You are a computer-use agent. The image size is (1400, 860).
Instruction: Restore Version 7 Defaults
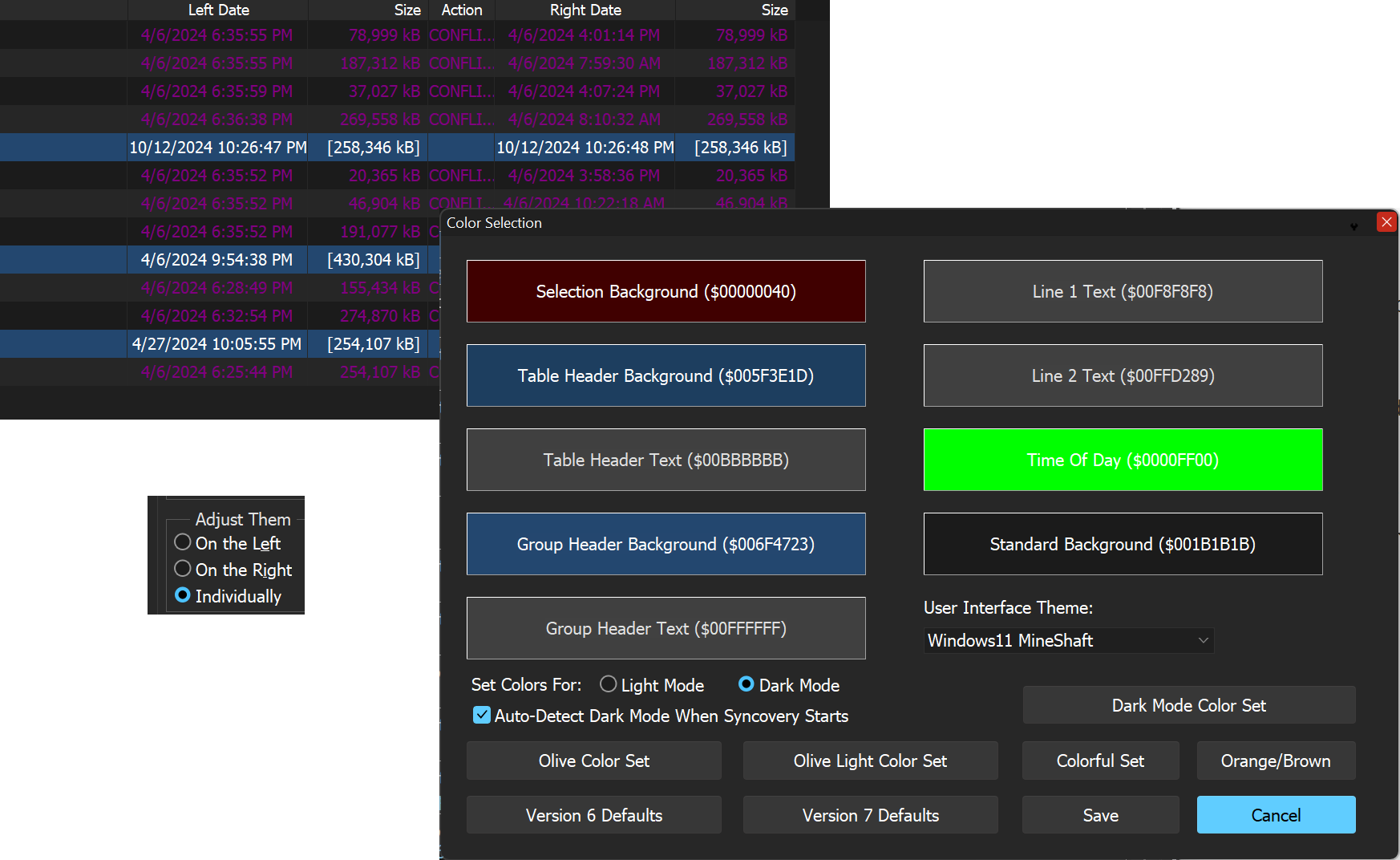(x=870, y=815)
